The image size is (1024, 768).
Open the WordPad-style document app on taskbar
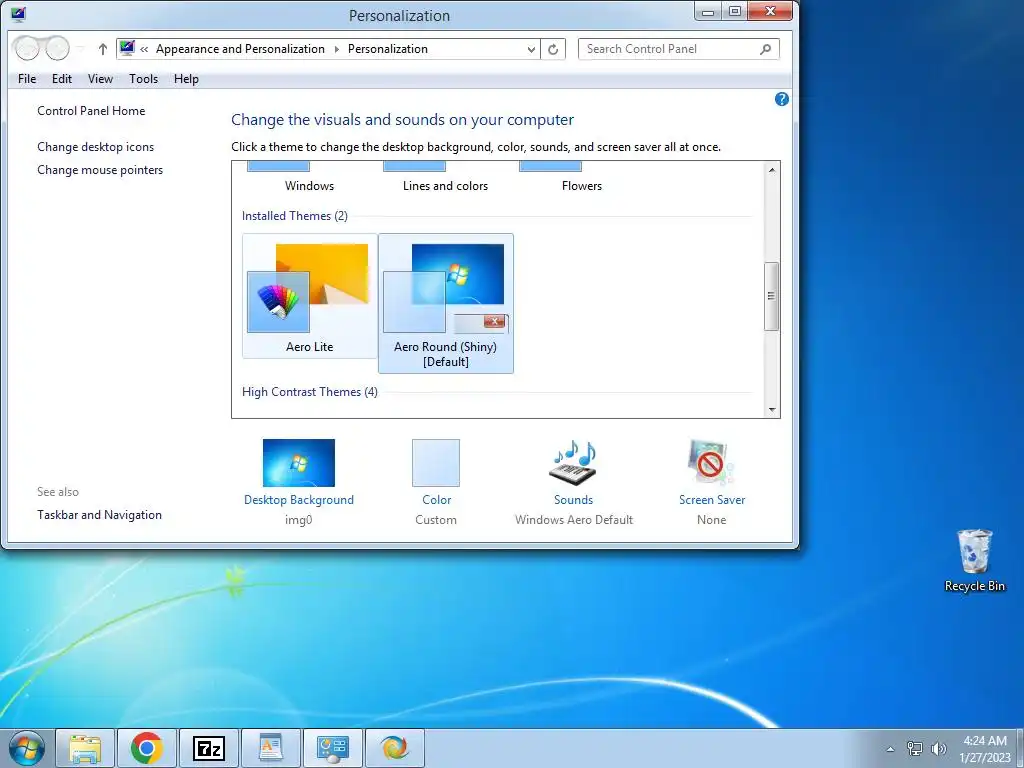(x=270, y=748)
